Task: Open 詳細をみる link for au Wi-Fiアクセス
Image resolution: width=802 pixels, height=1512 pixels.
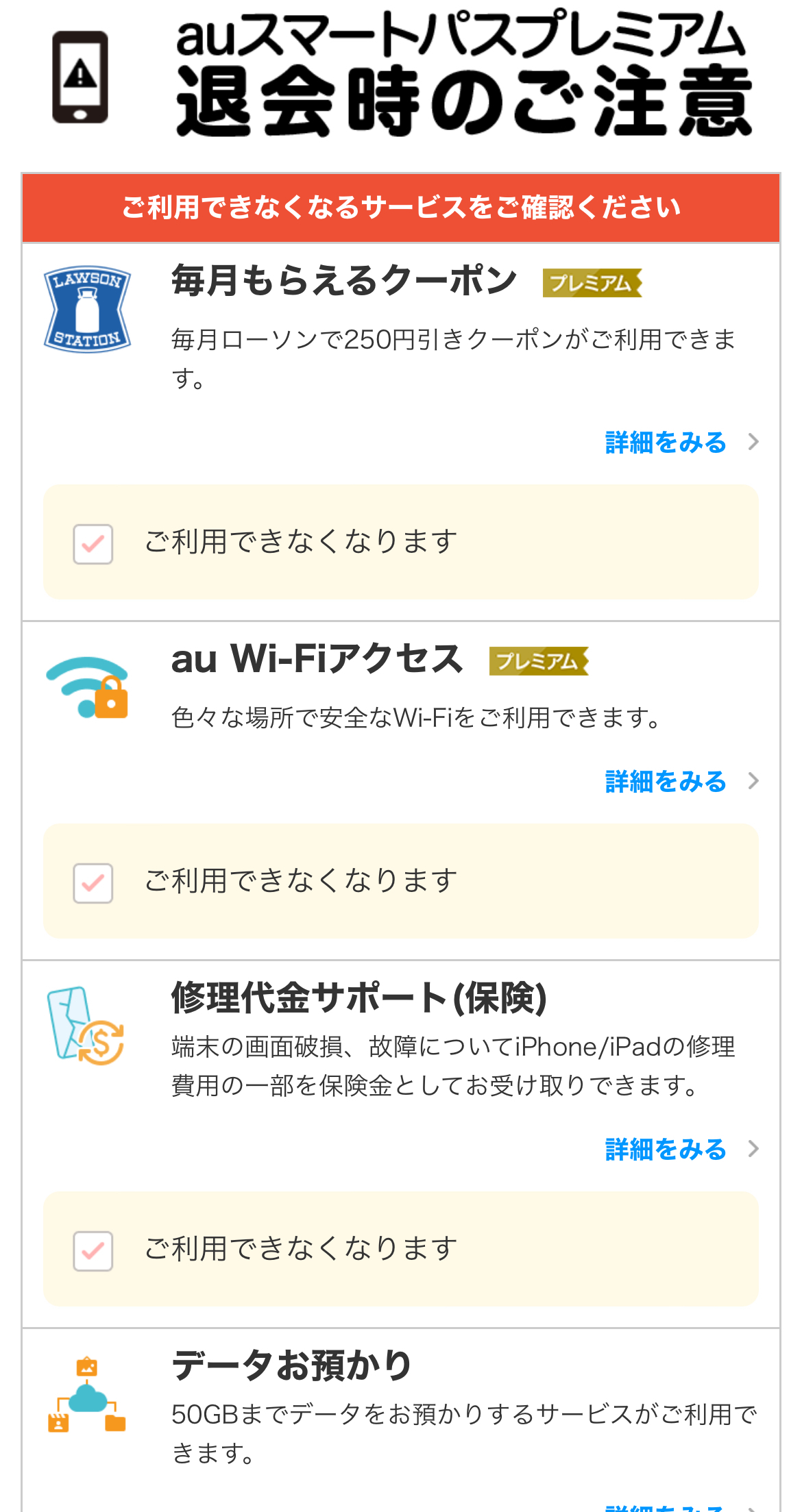Action: (665, 782)
